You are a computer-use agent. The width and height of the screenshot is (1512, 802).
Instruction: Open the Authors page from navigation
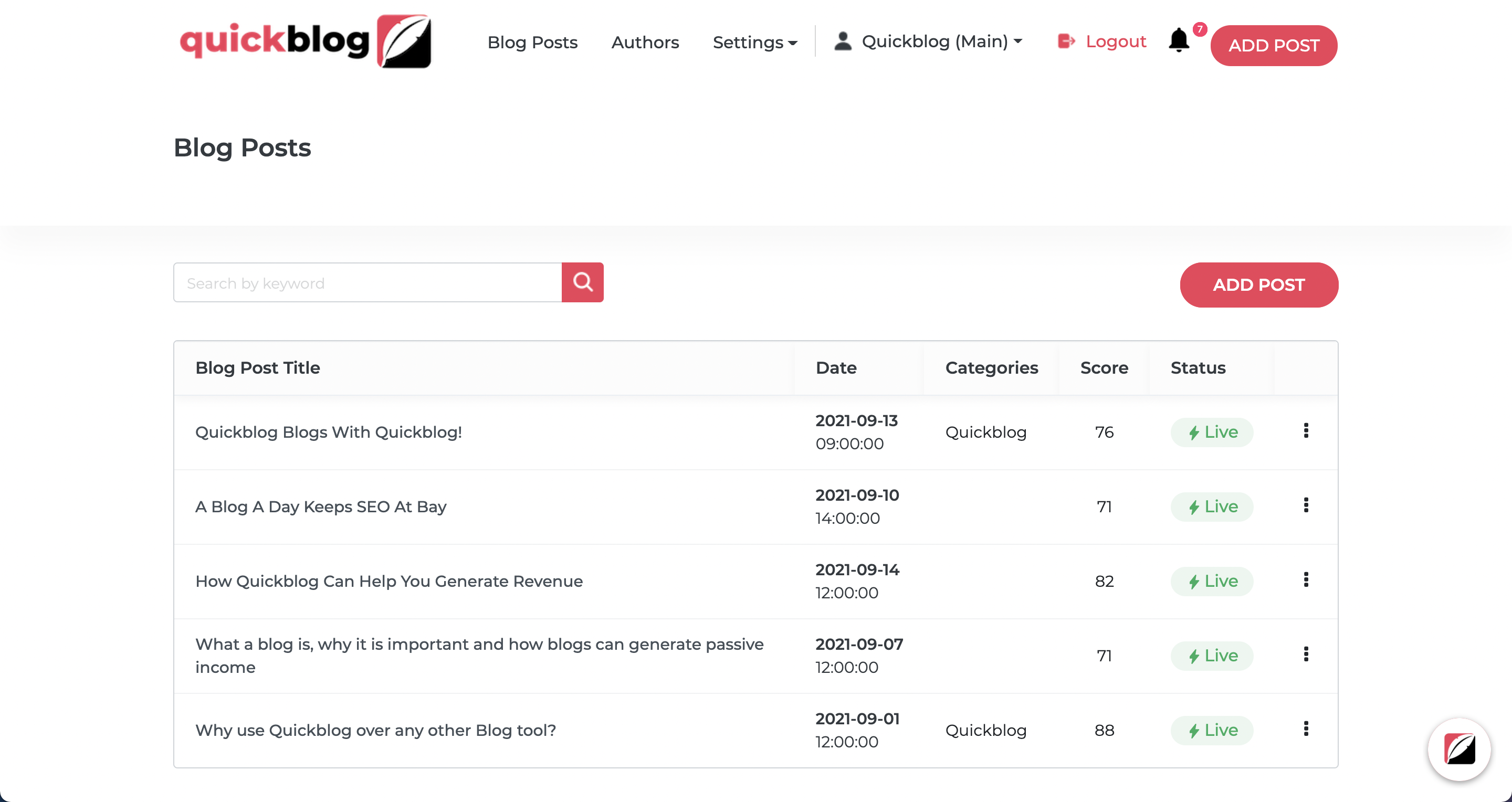click(645, 42)
